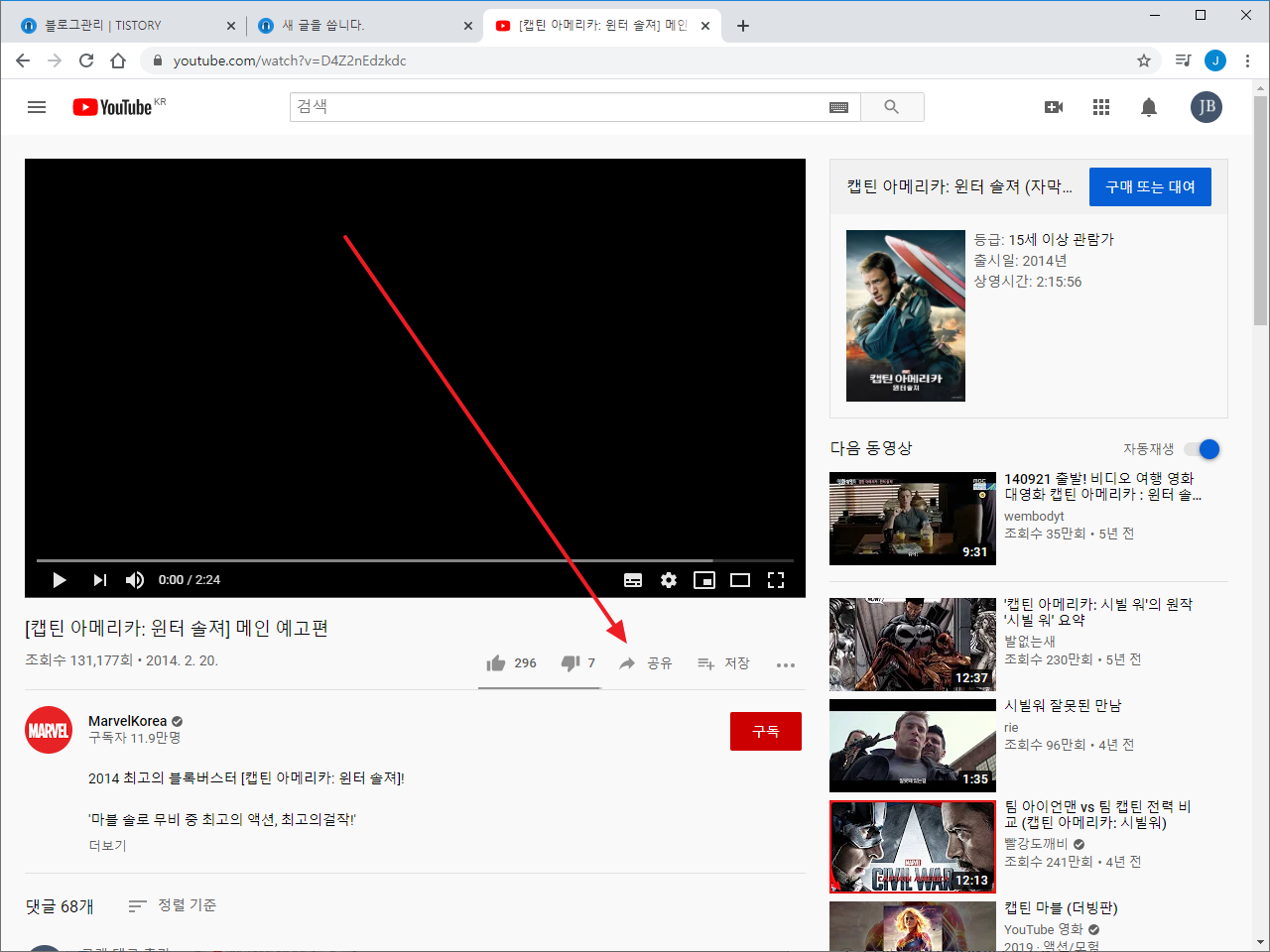Viewport: 1270px width, 952px height.
Task: Open the 1:35 시빌워 잘못된 만남 thumbnail
Action: click(913, 746)
